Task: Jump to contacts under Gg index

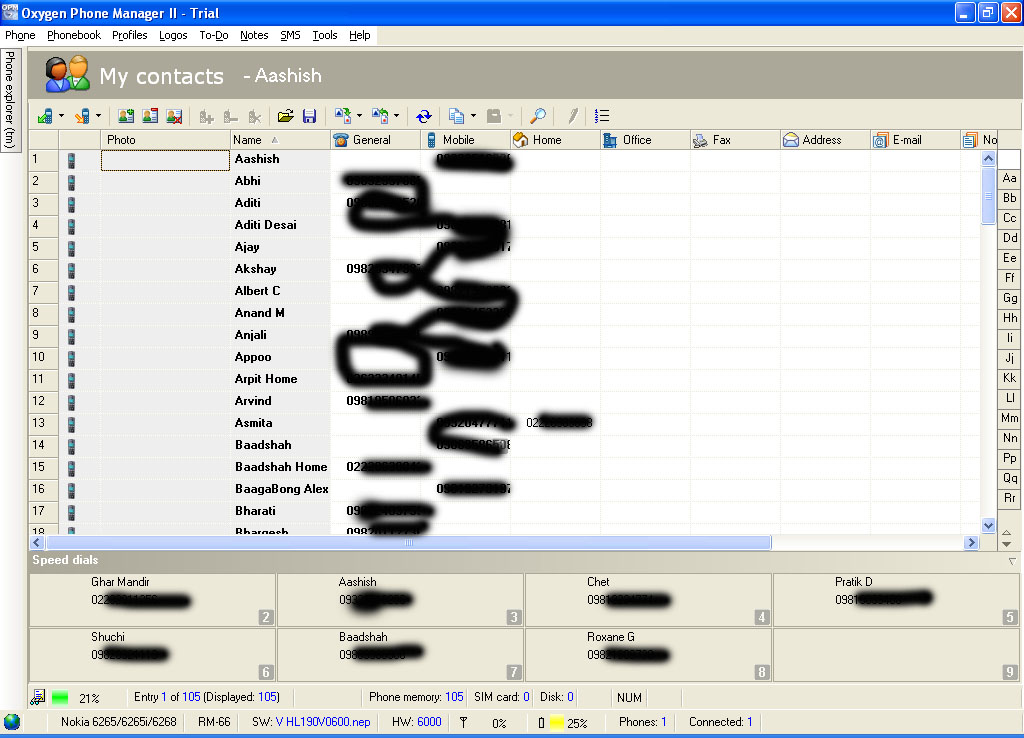Action: point(1009,298)
